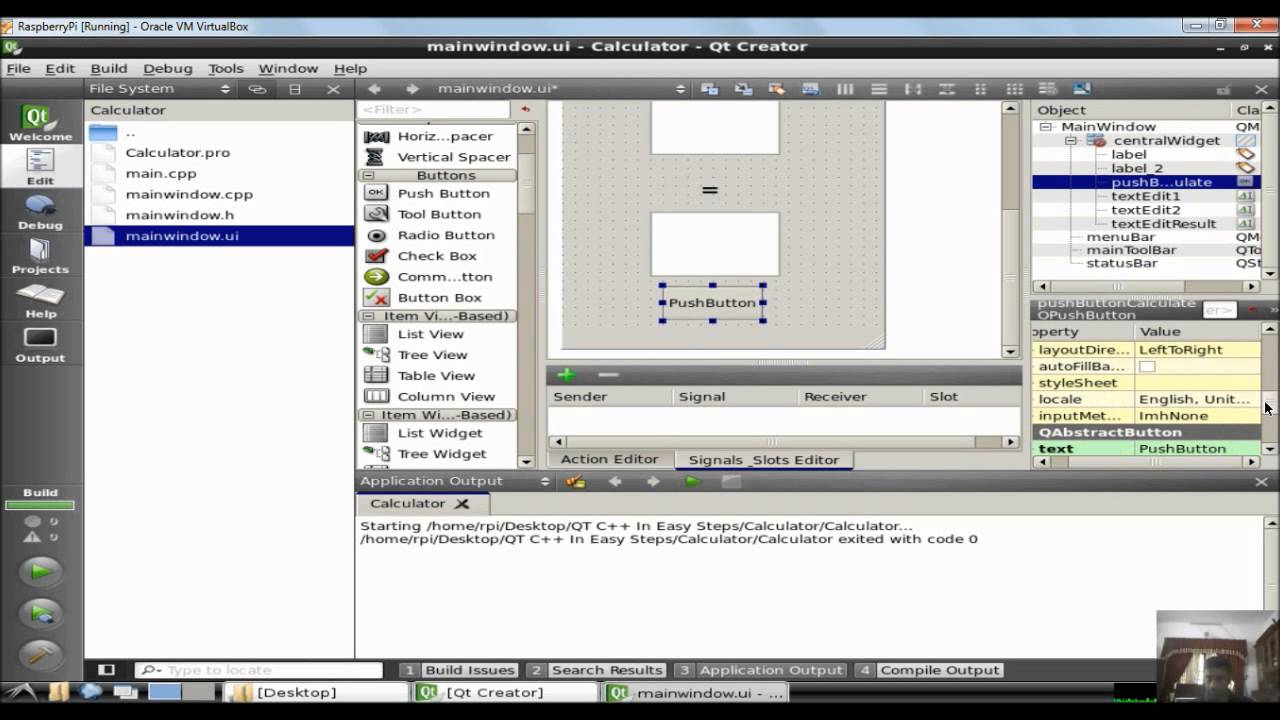
Task: Run the project with green play button
Action: click(x=41, y=571)
